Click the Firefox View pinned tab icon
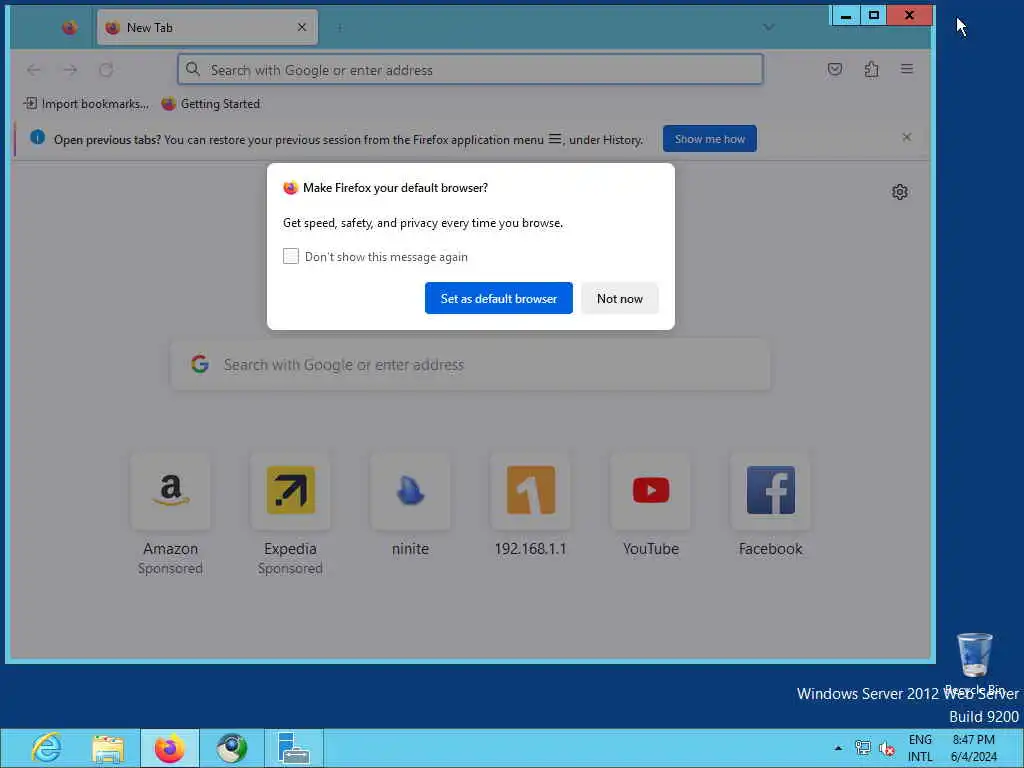 coord(69,27)
